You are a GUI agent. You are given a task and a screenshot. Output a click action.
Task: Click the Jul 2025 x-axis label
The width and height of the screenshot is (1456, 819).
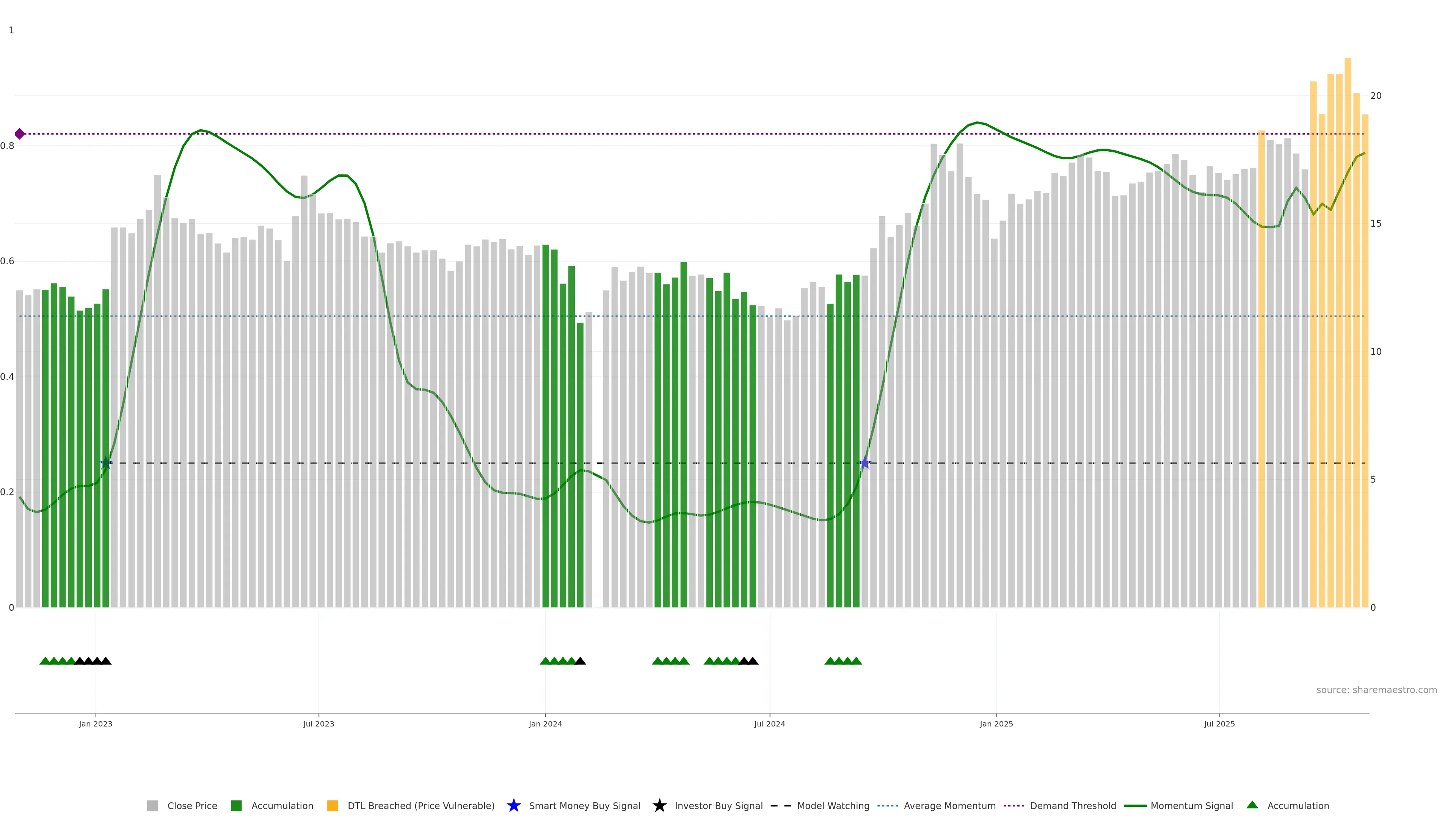pyautogui.click(x=1219, y=724)
